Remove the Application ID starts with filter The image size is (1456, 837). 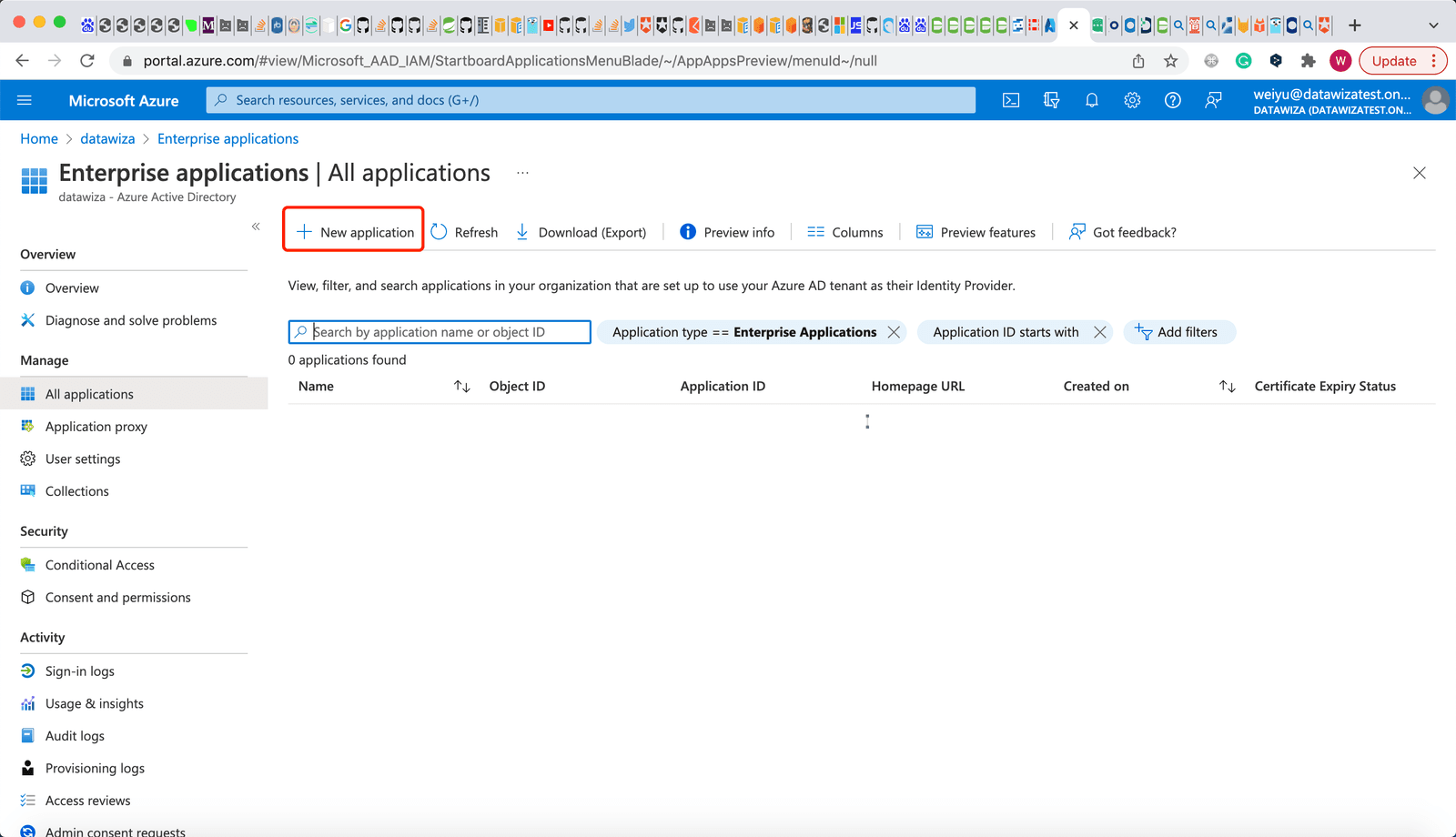click(x=1099, y=332)
